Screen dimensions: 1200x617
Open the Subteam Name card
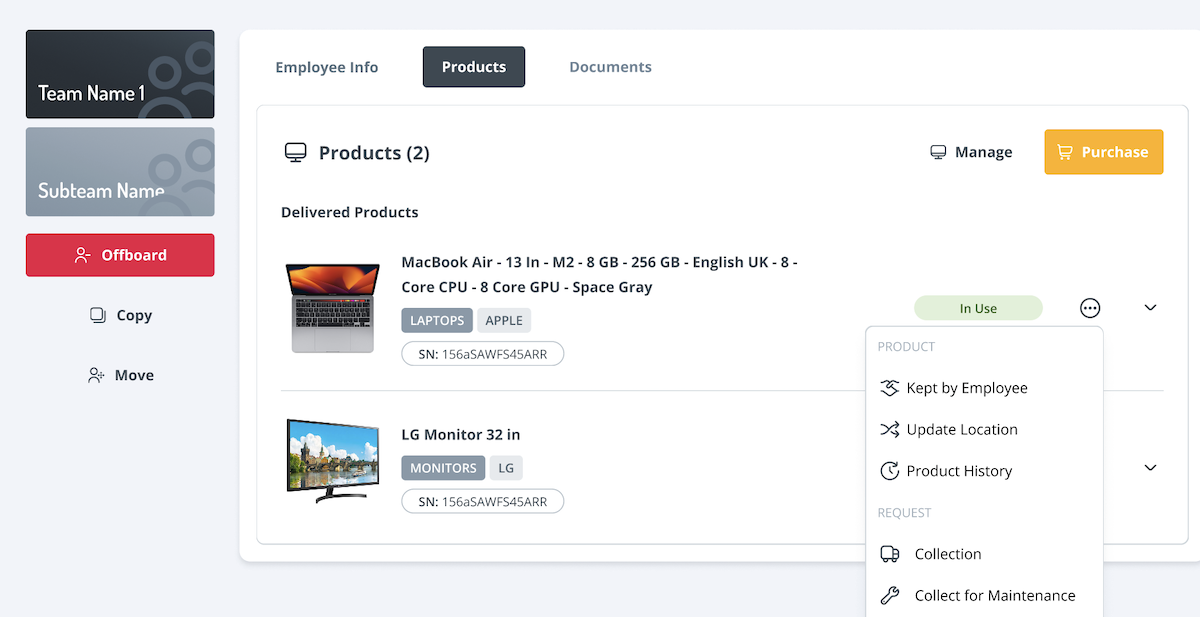point(120,171)
